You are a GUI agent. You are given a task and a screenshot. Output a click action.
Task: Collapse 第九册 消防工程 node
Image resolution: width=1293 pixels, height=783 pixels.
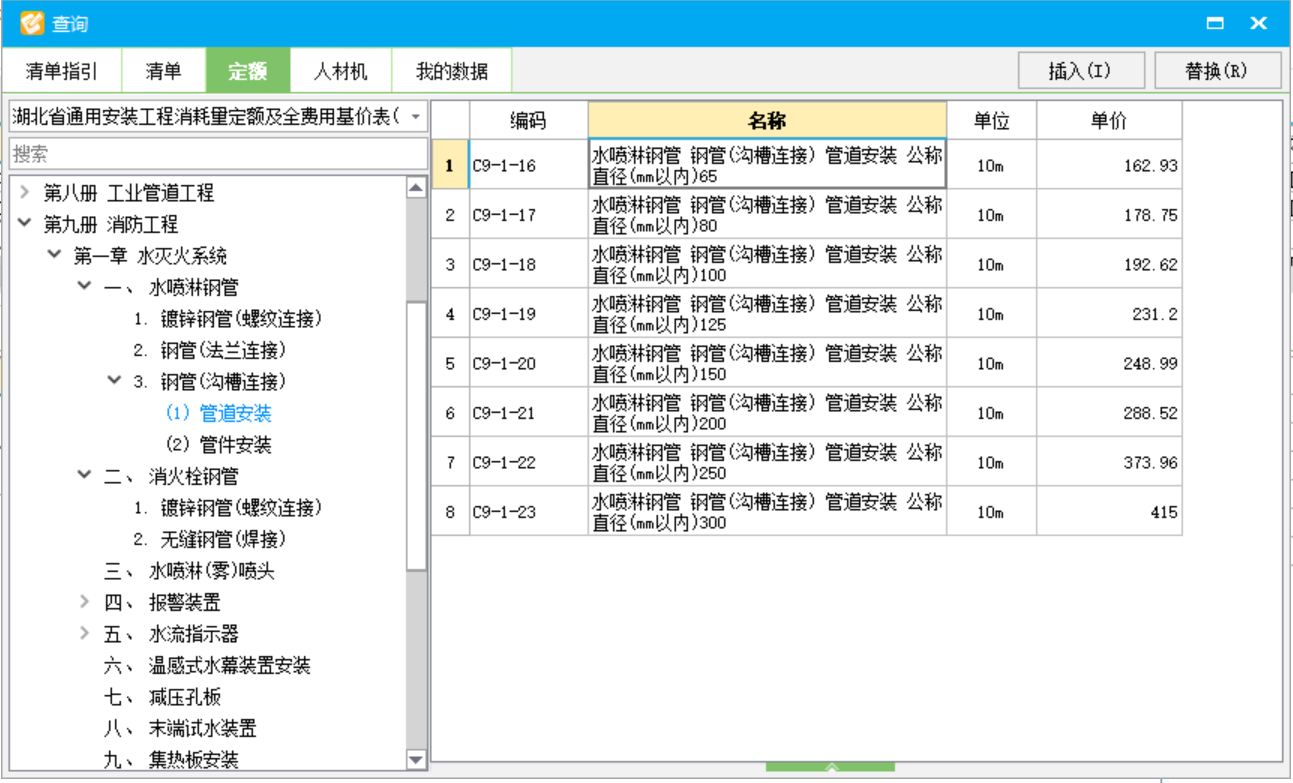tap(24, 224)
